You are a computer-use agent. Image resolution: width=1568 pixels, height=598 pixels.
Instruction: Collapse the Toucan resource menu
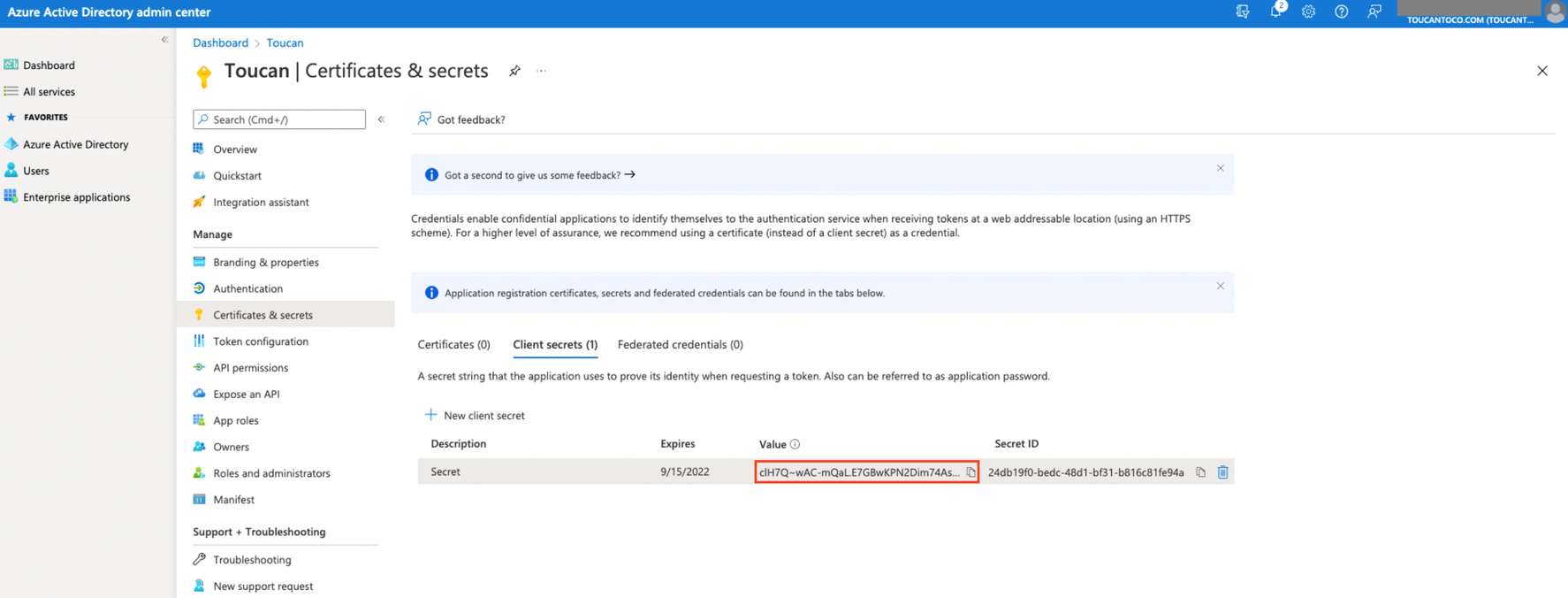(382, 119)
